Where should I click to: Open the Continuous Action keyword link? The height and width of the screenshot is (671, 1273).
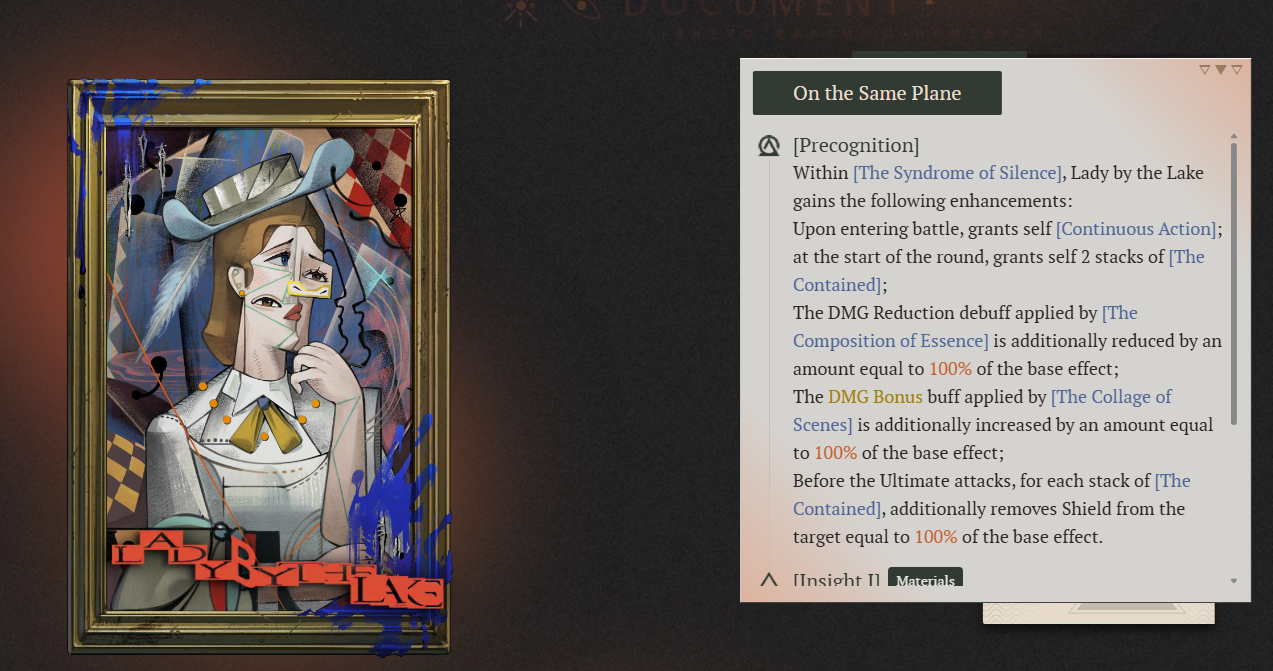[1136, 229]
